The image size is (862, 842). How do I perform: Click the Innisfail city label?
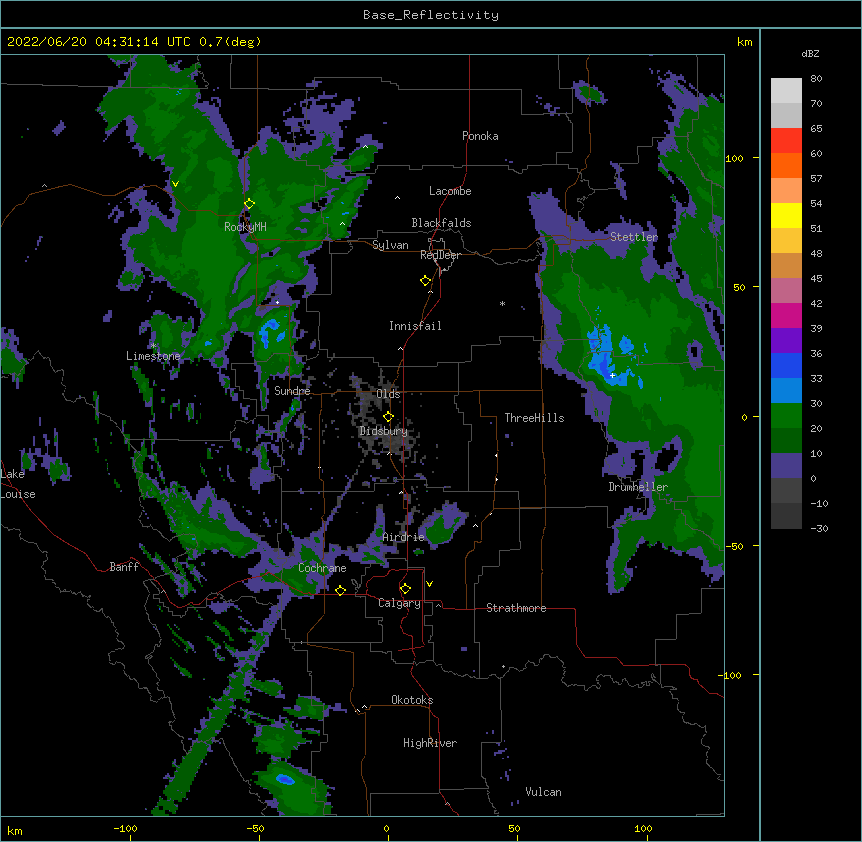point(415,326)
